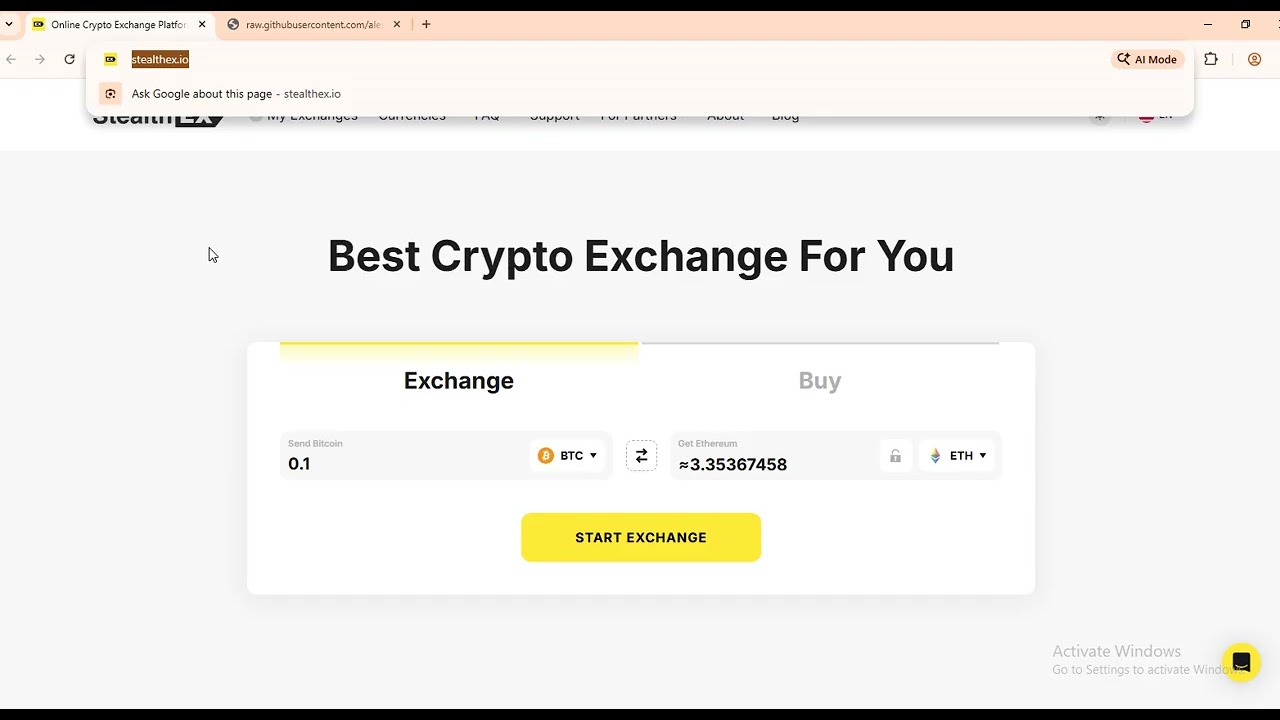The image size is (1280, 720).
Task: Toggle the fixed-rate lock icon
Action: pyautogui.click(x=895, y=456)
